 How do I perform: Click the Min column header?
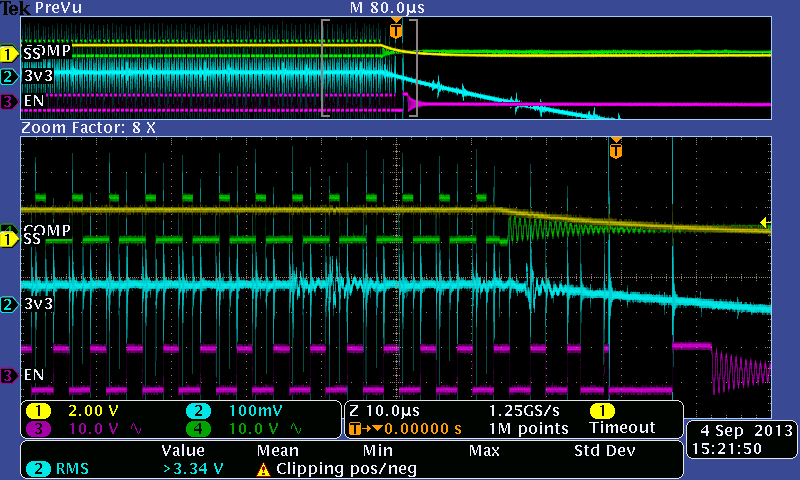click(x=378, y=450)
